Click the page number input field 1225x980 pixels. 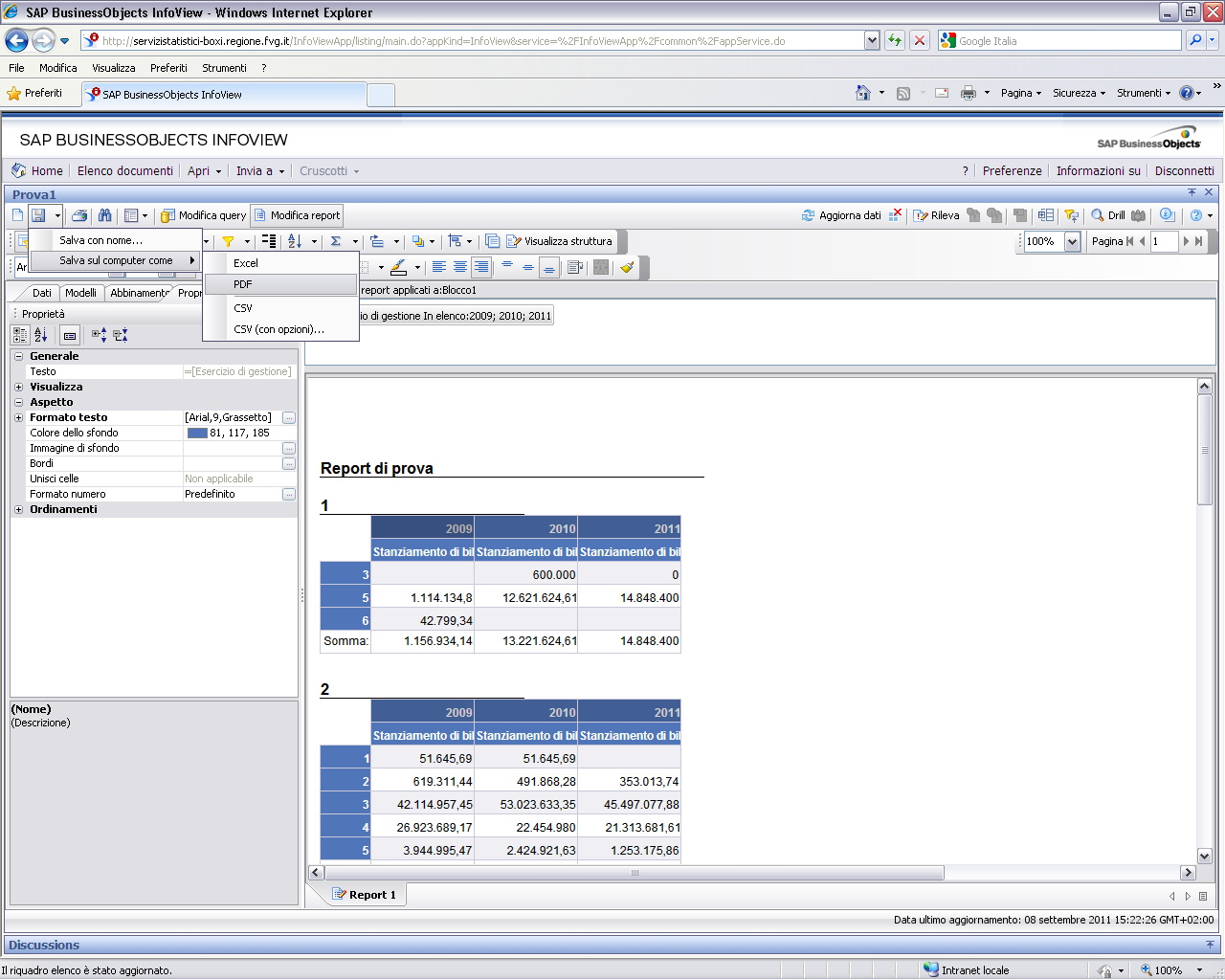[x=1164, y=241]
